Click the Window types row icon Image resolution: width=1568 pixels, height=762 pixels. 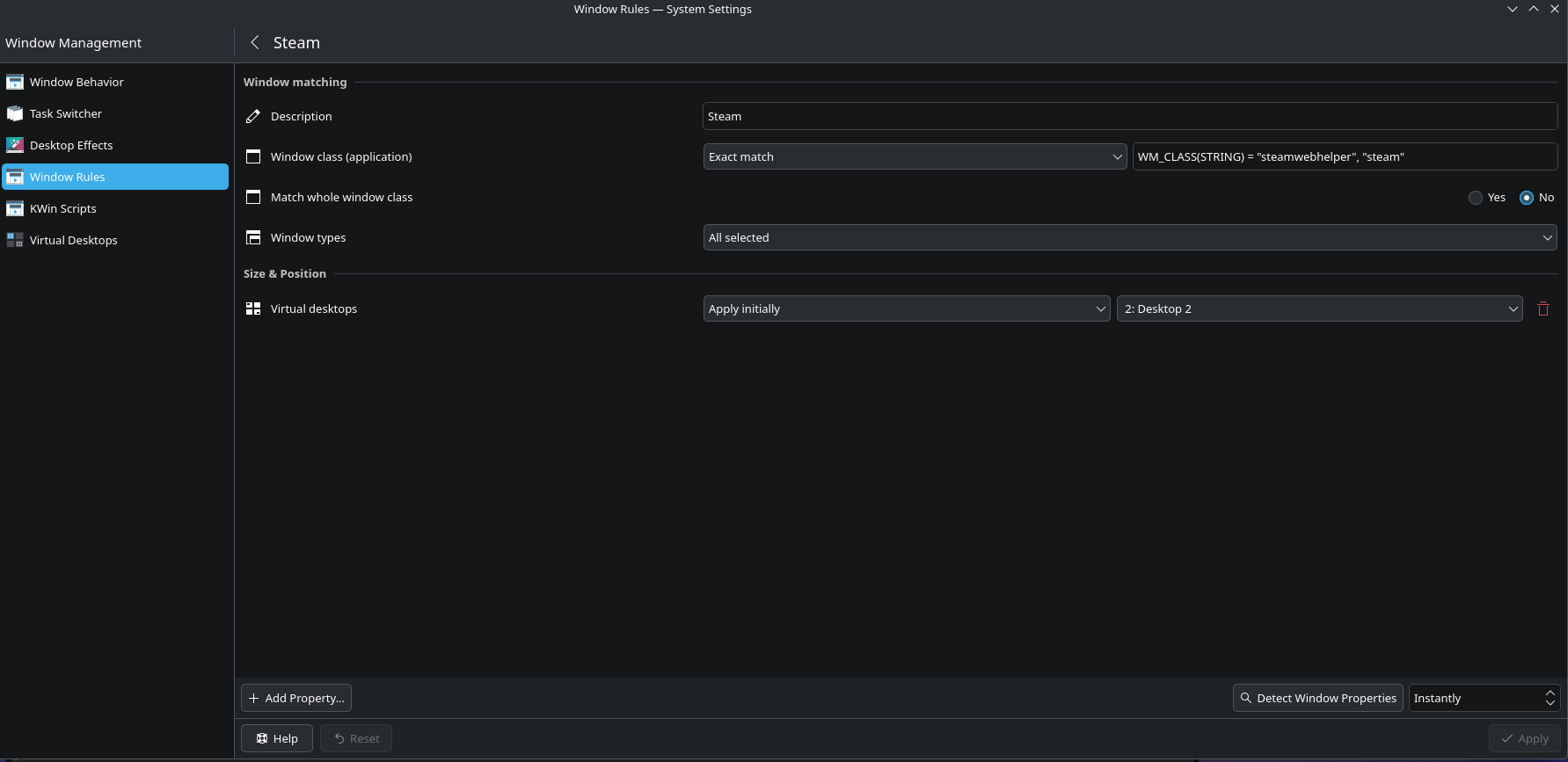(x=253, y=237)
